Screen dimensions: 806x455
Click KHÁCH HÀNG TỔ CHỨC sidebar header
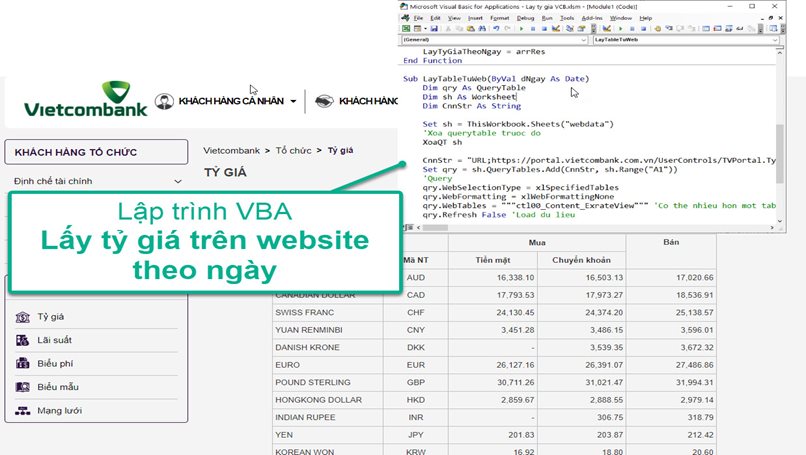coord(96,152)
